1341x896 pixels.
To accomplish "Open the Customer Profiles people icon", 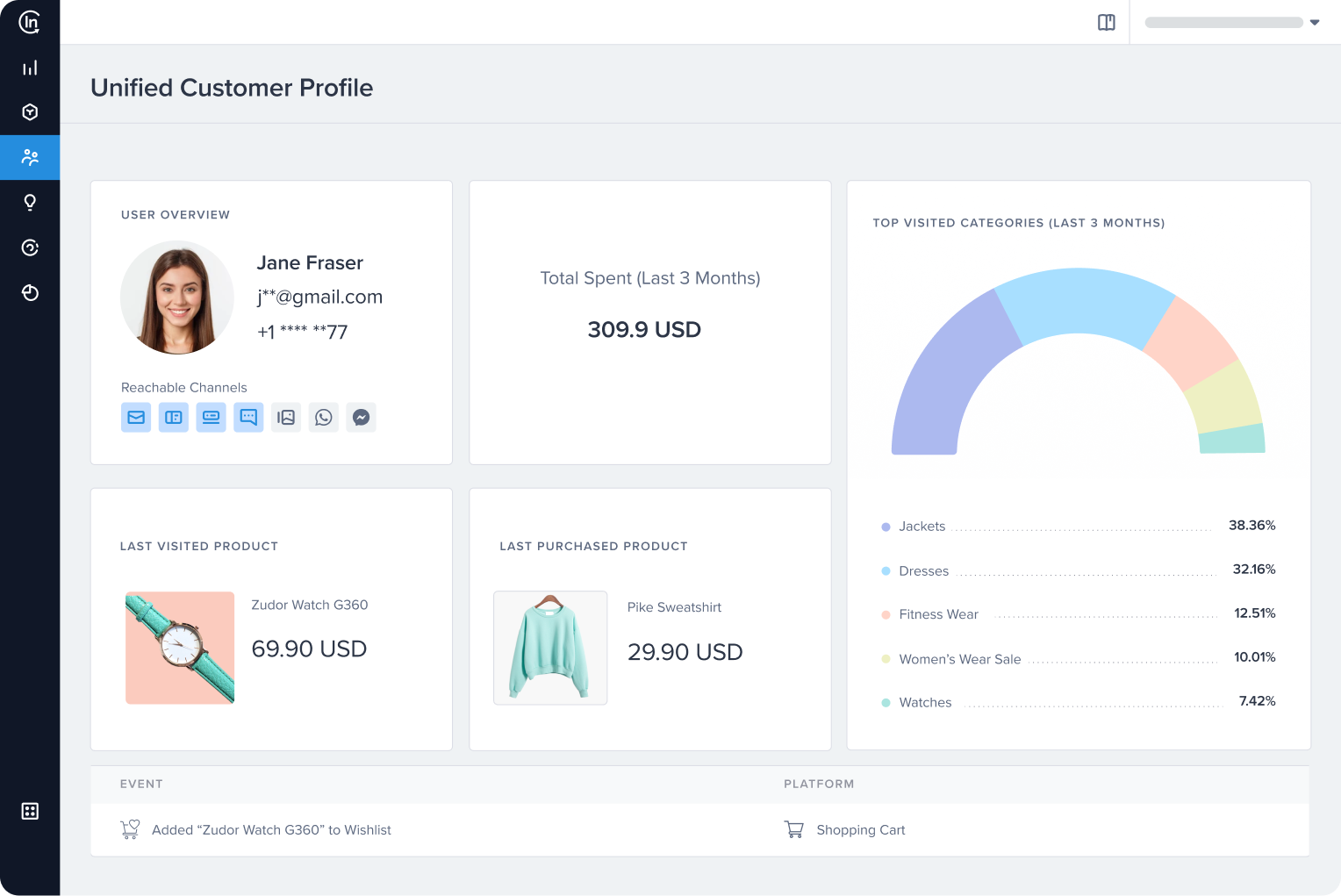I will tap(30, 157).
